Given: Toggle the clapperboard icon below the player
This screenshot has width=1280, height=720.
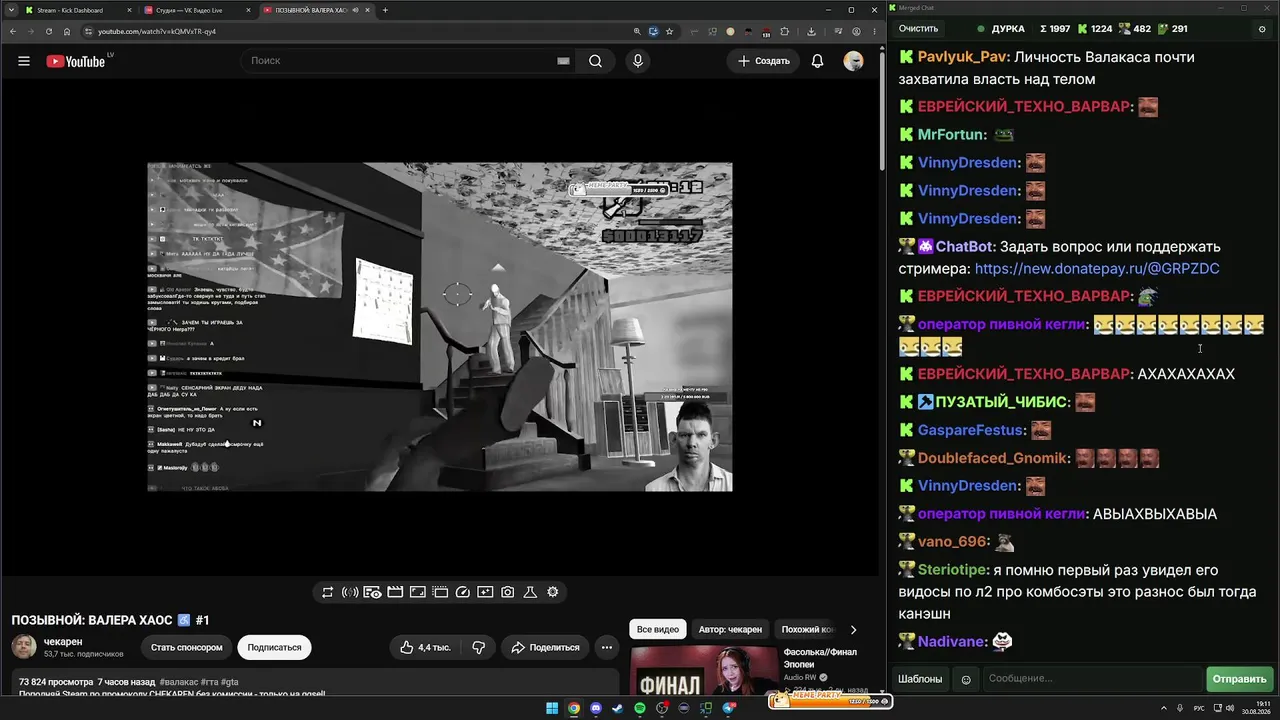Looking at the screenshot, I should click(395, 592).
